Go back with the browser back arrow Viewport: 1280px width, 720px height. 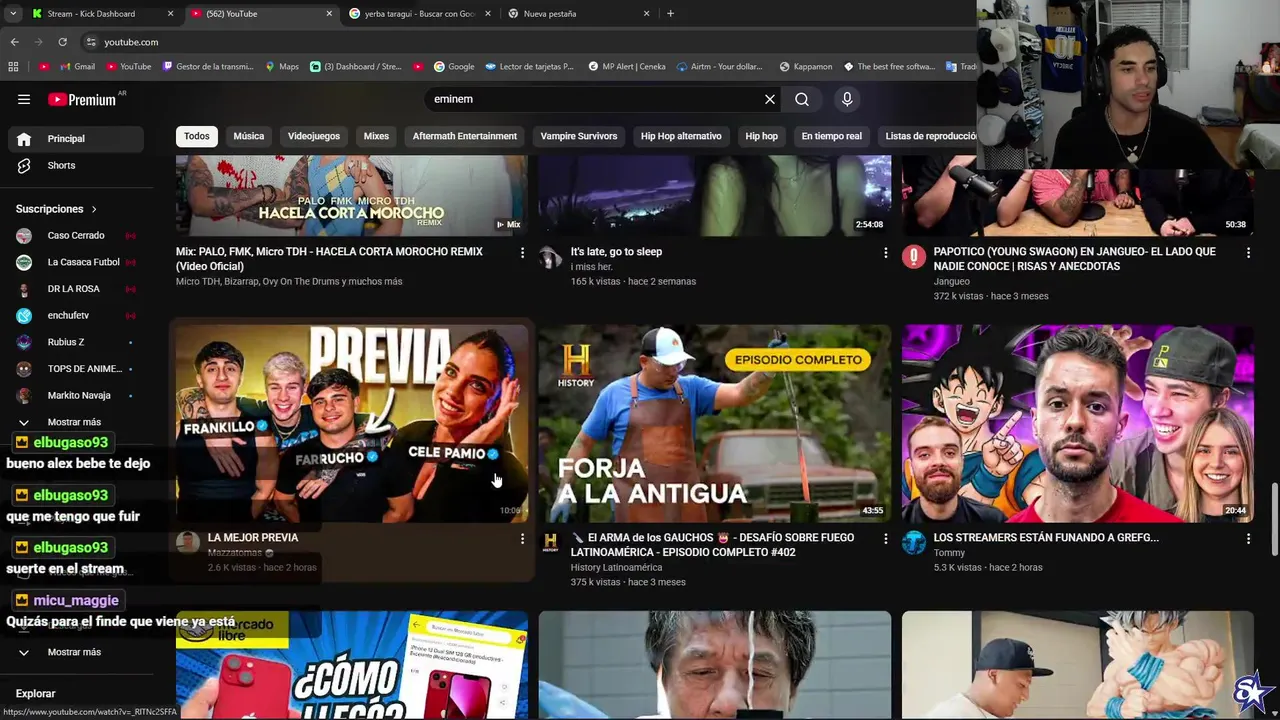pyautogui.click(x=15, y=42)
